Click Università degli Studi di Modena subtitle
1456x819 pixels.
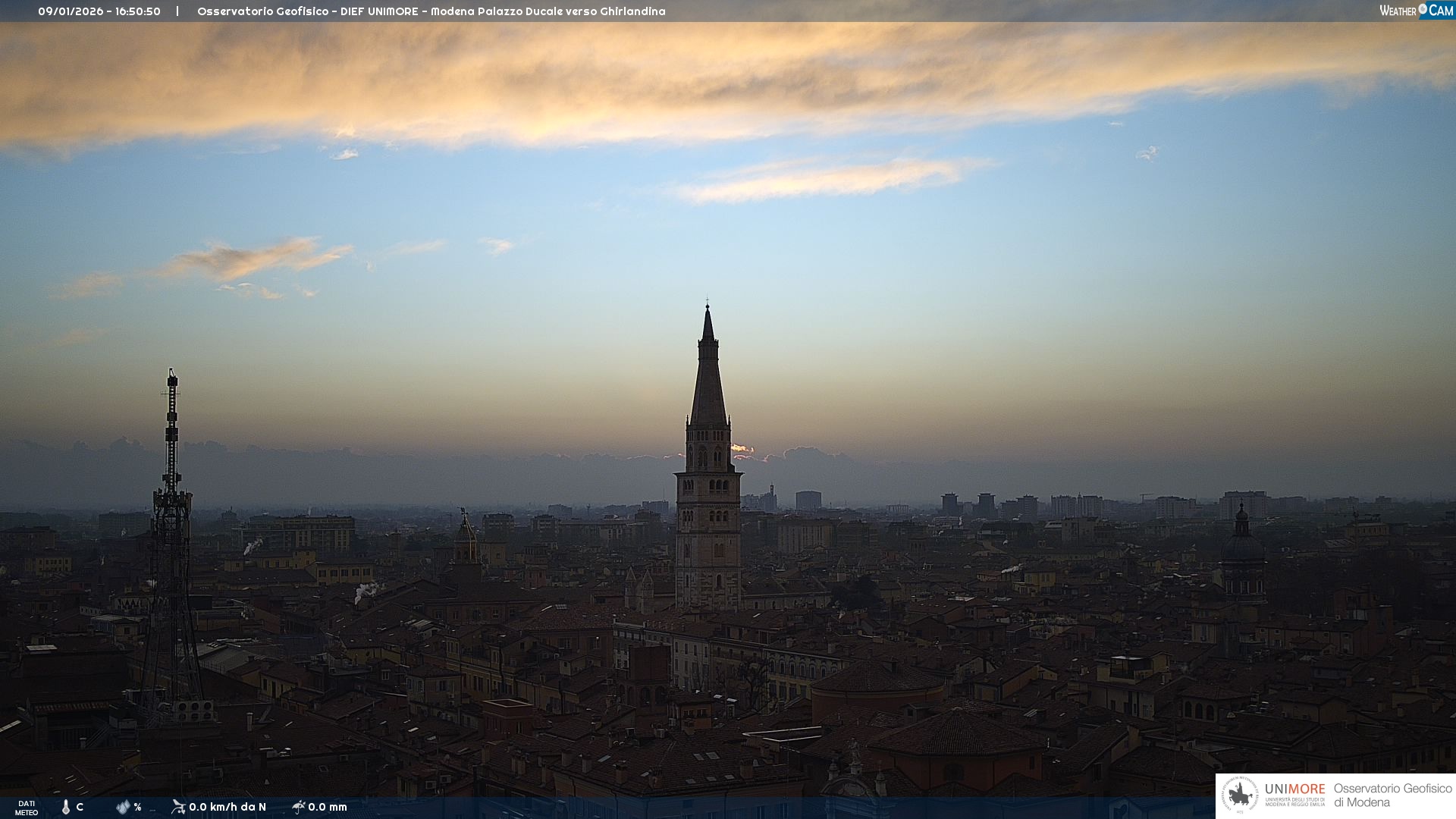pos(1294,802)
